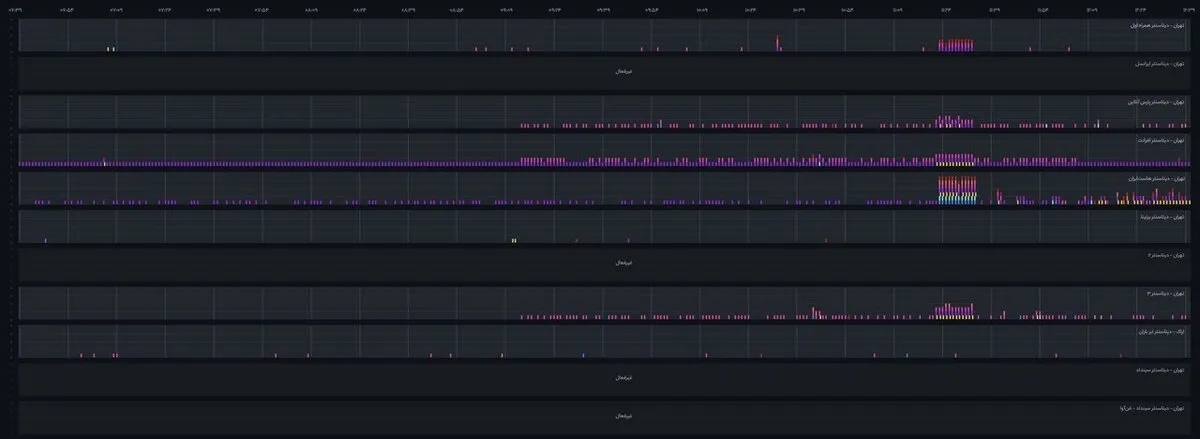The width and height of the screenshot is (1200, 439).
Task: Click the blue bar in the ابر باران chart
Action: click(583, 355)
